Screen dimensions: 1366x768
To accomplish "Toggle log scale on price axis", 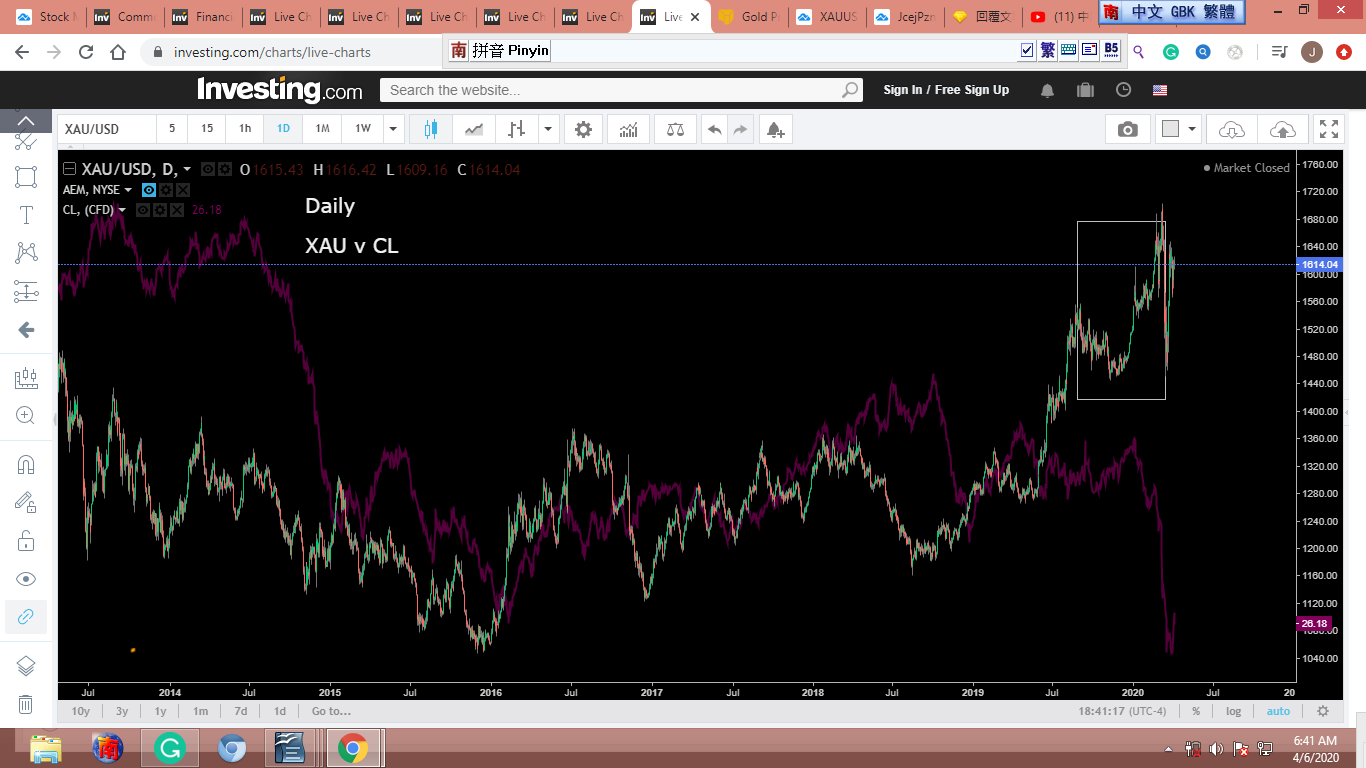I will coord(1233,711).
